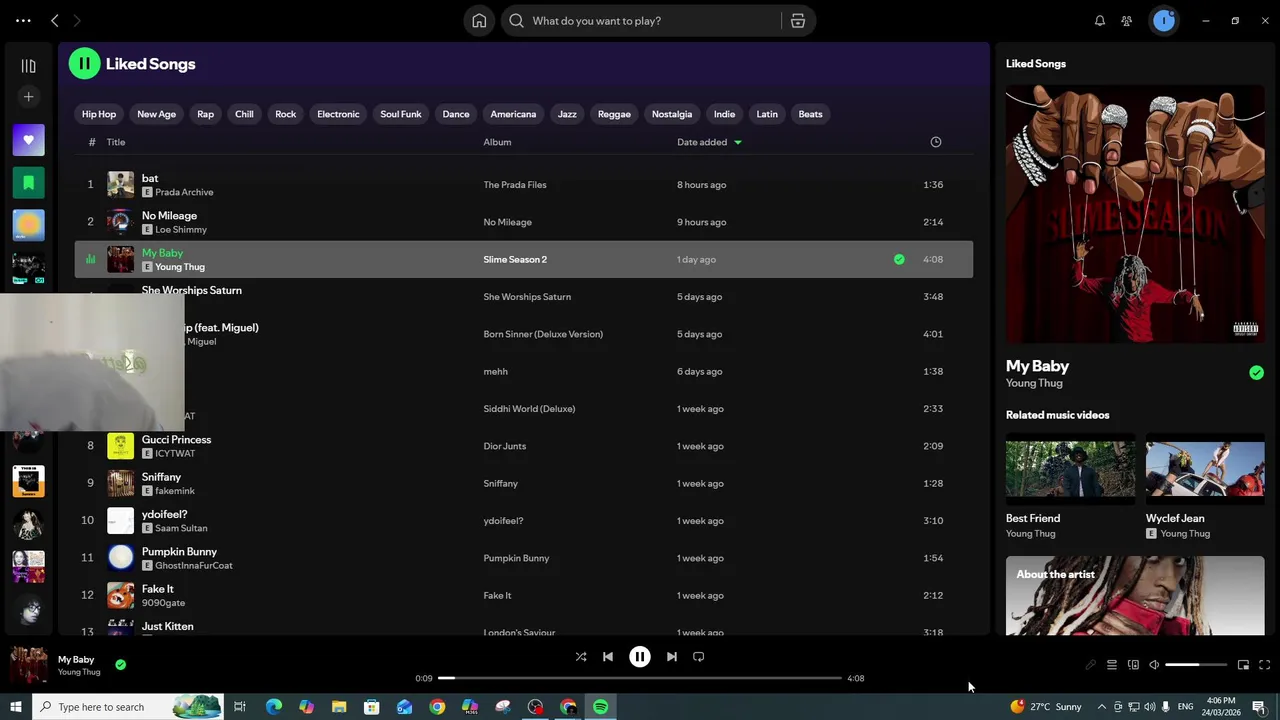This screenshot has width=1280, height=720.
Task: Open File Explorer from the taskbar
Action: pos(339,707)
